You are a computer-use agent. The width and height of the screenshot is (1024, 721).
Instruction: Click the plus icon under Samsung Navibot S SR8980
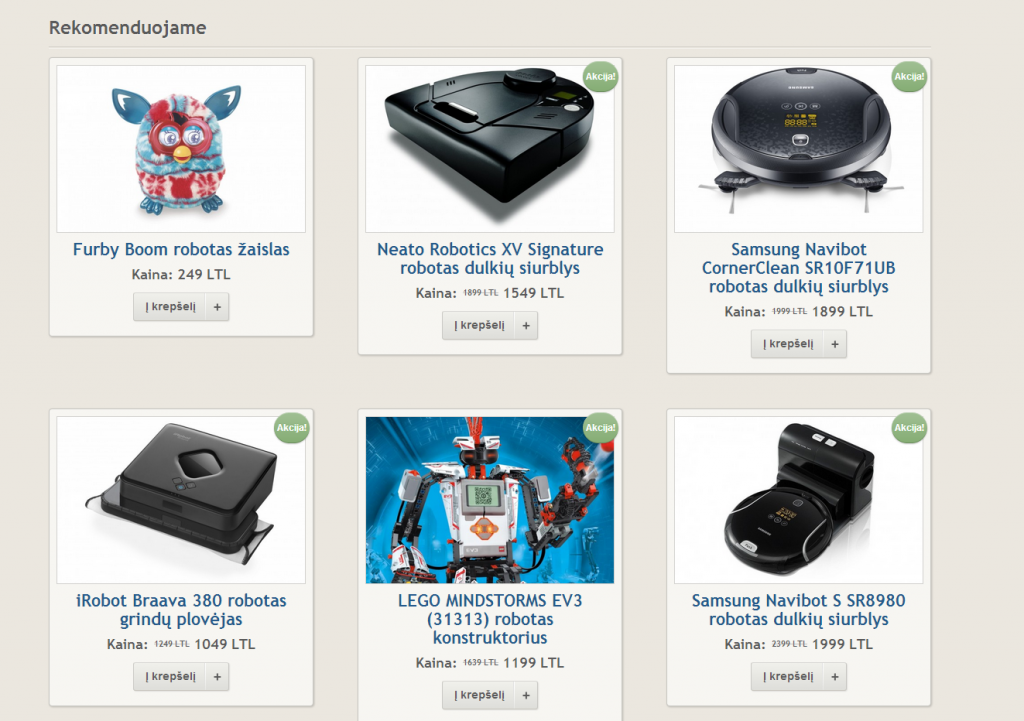(x=835, y=677)
